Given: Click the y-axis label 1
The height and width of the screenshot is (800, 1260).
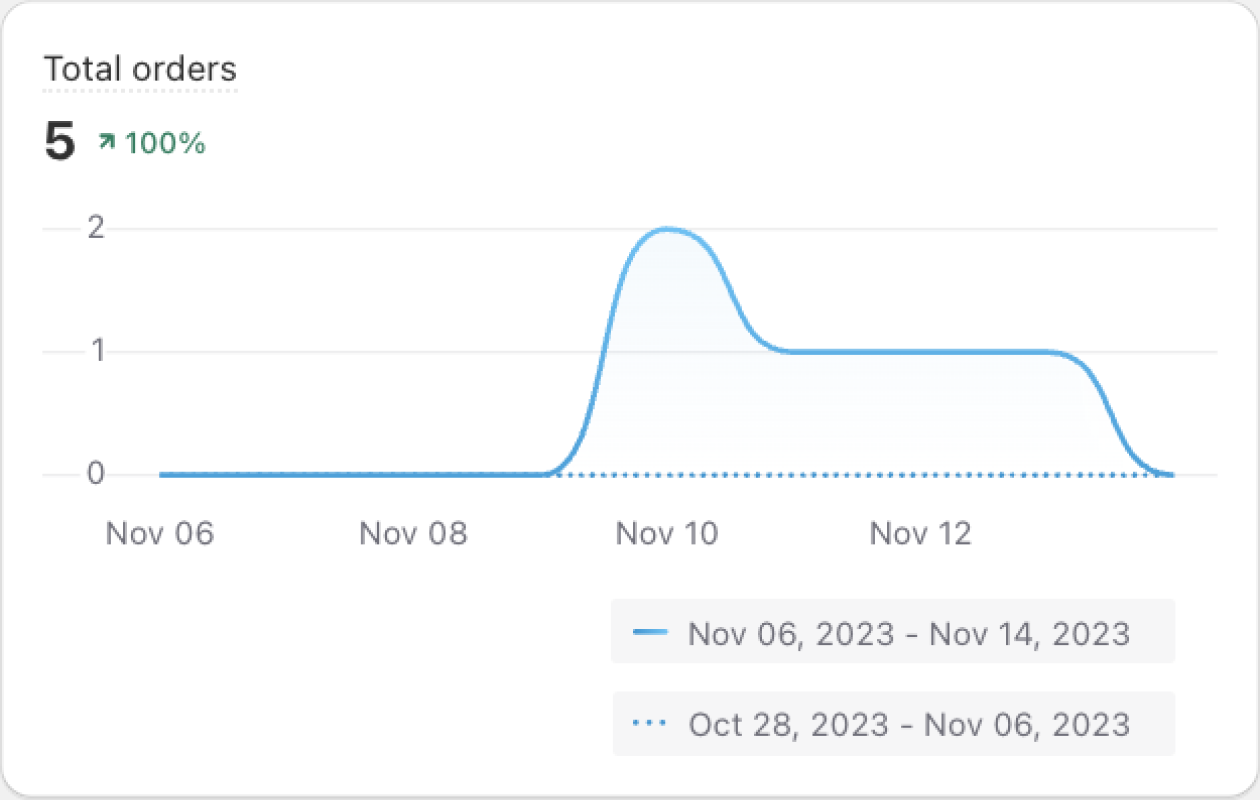Looking at the screenshot, I should click(x=97, y=351).
